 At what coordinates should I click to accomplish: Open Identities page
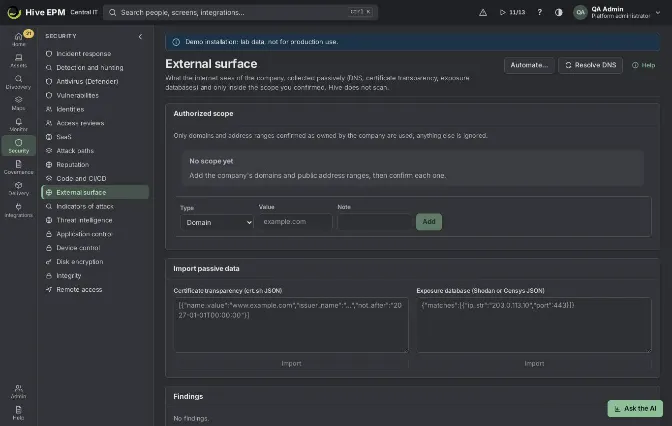tap(95, 109)
